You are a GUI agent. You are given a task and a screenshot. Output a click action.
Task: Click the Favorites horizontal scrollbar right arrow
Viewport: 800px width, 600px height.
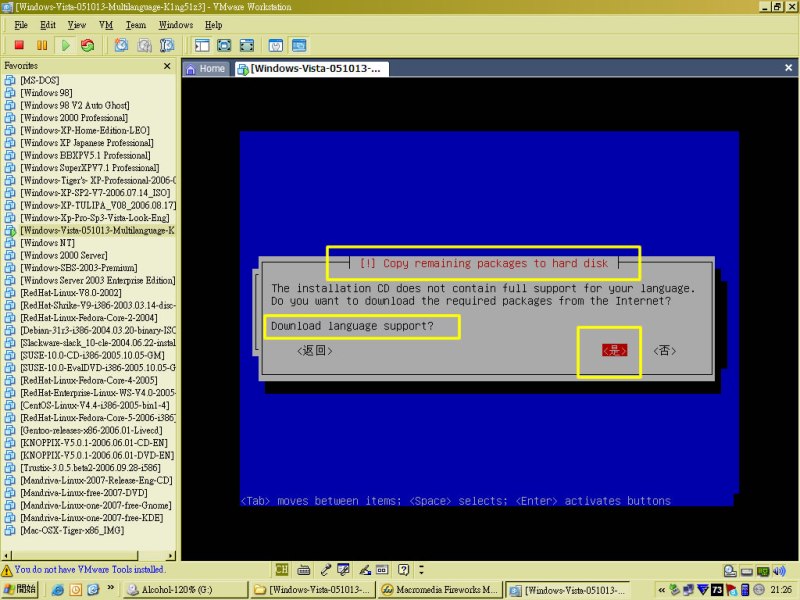[x=171, y=555]
